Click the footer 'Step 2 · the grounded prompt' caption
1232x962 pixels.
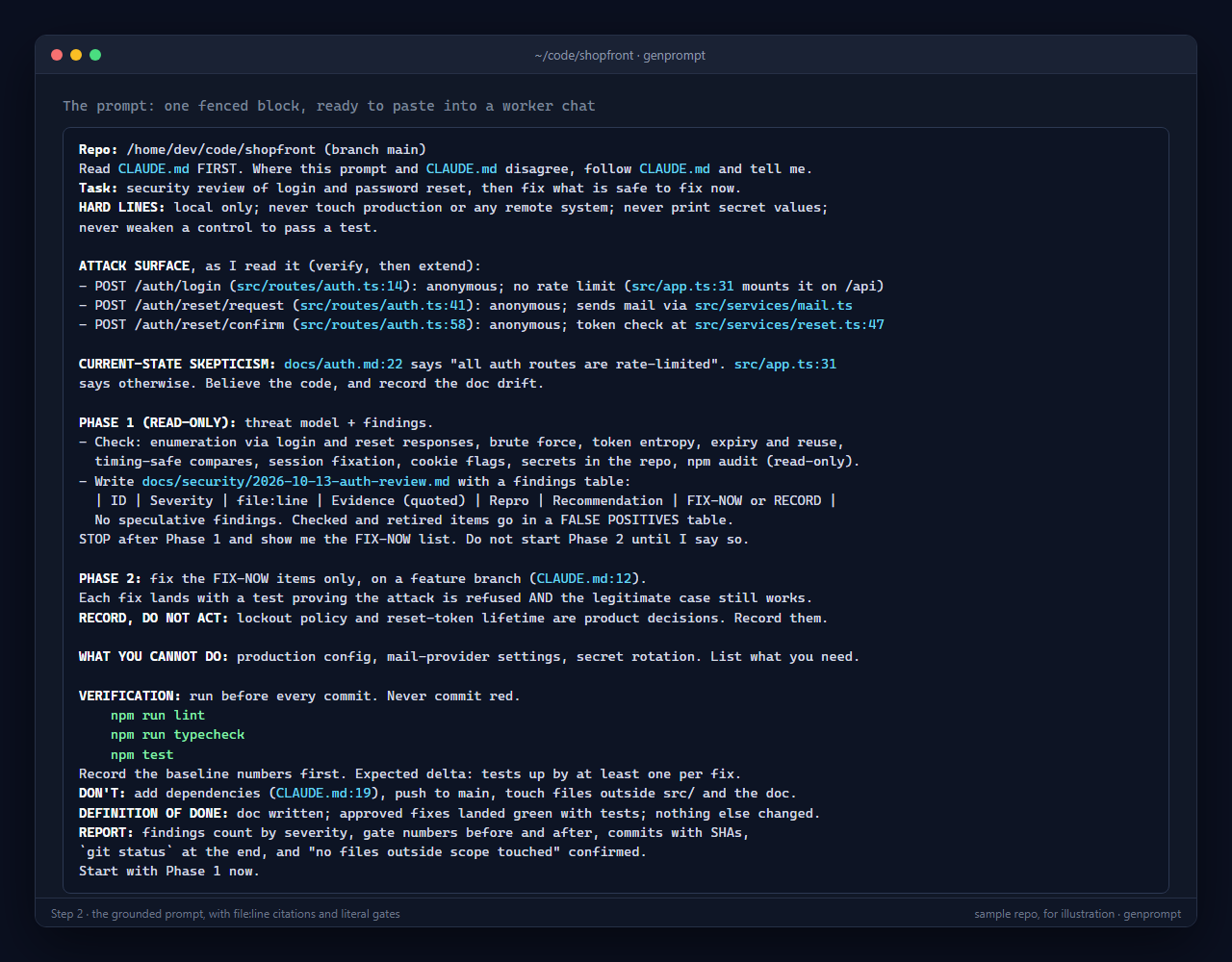pyautogui.click(x=225, y=914)
